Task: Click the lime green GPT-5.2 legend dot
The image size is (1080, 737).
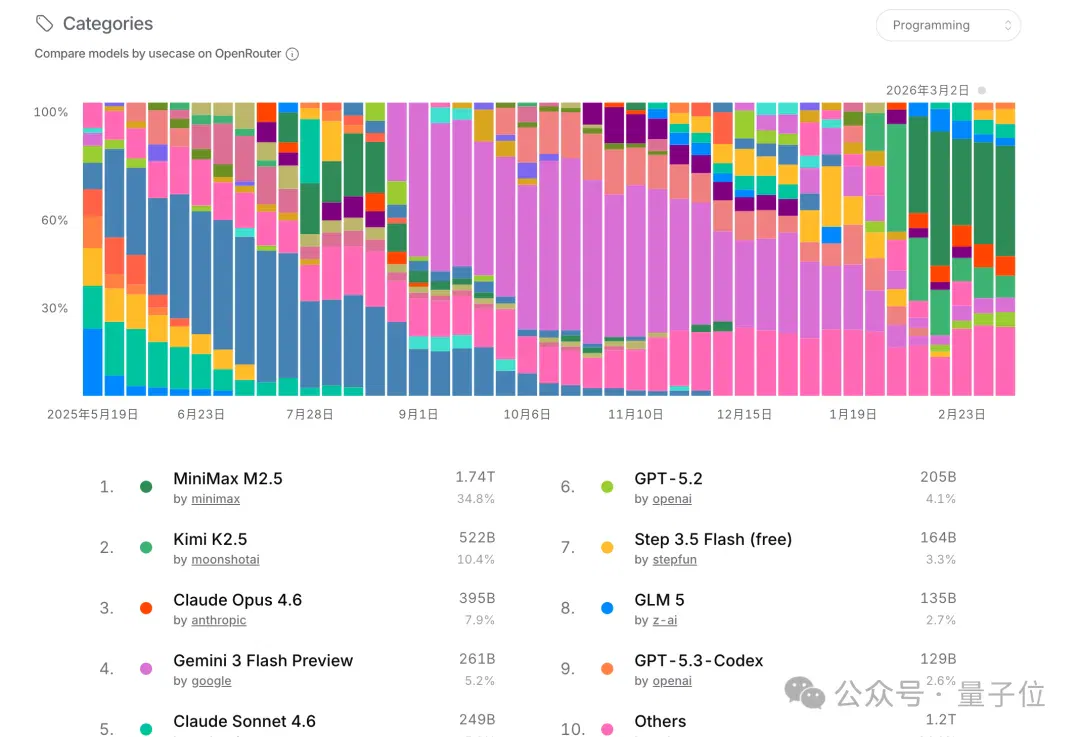Action: click(x=607, y=487)
